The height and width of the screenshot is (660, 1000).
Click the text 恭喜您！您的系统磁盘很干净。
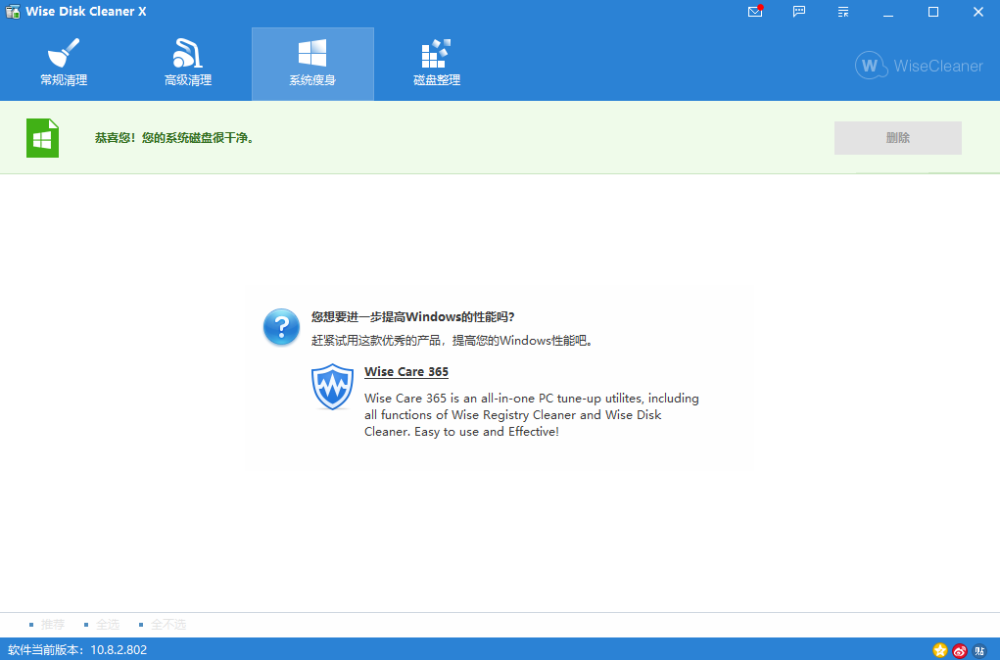[175, 138]
